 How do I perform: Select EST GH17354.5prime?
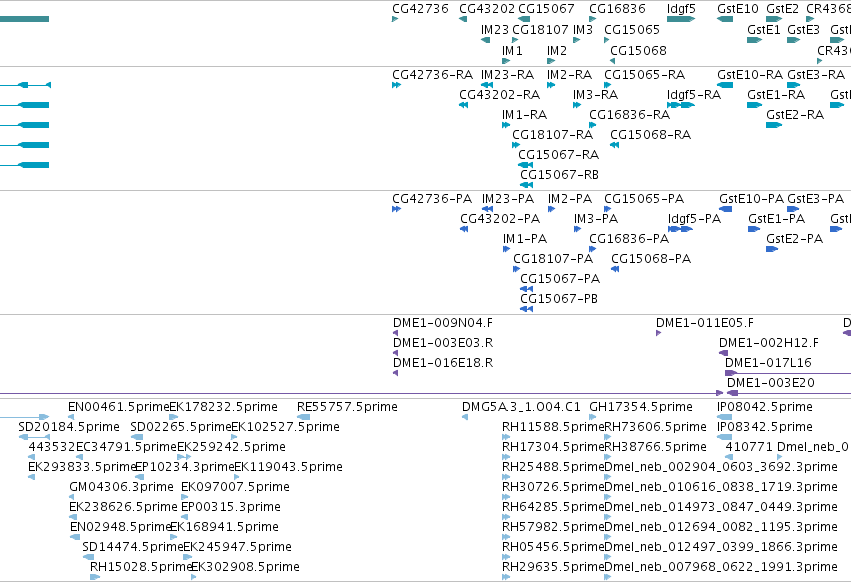click(x=641, y=407)
